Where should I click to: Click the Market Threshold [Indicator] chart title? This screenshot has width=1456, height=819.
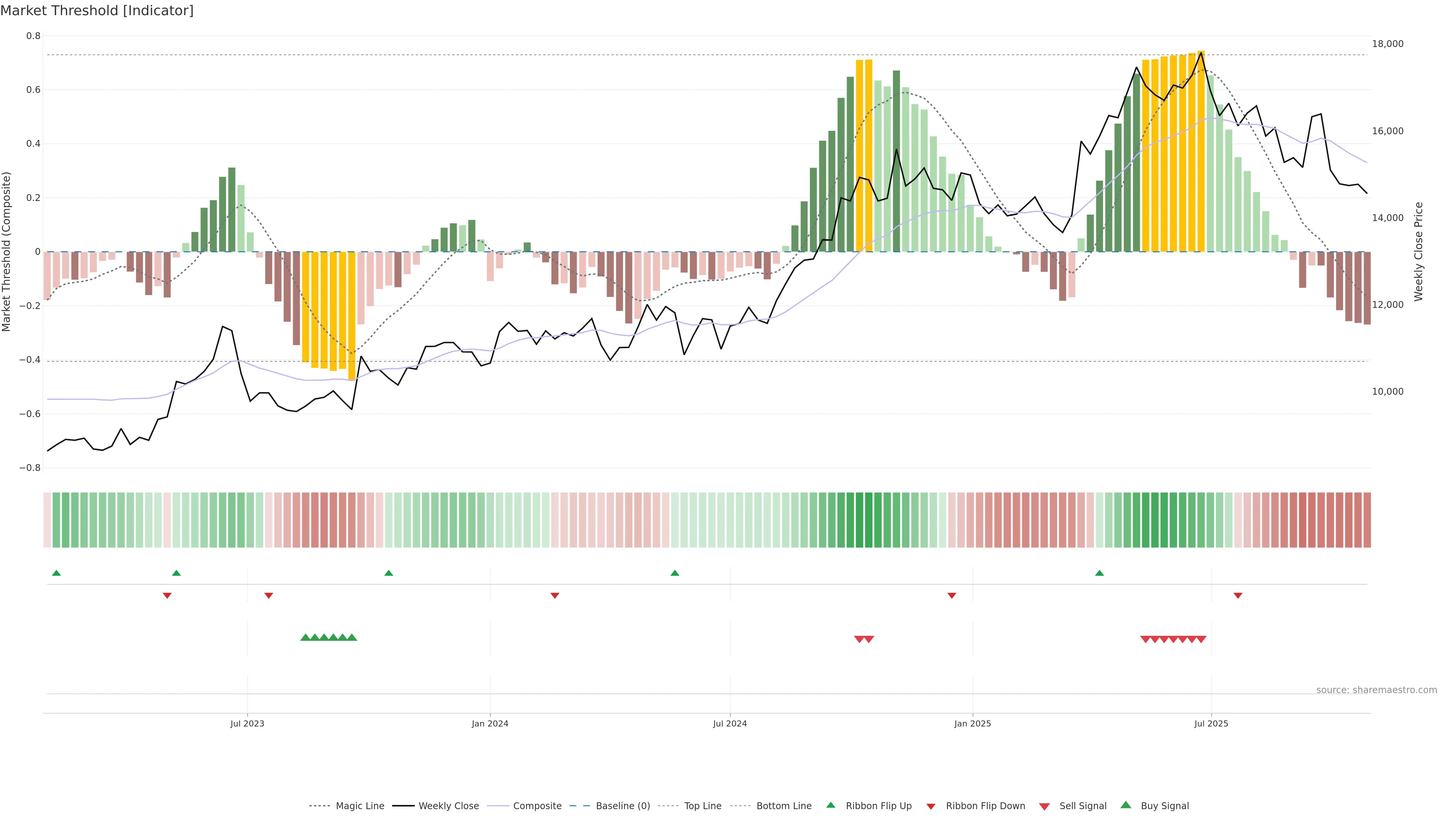(x=97, y=11)
